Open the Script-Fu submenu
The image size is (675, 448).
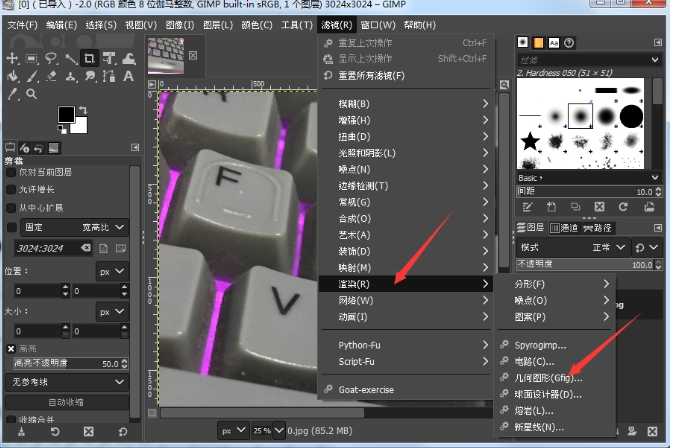coord(406,361)
